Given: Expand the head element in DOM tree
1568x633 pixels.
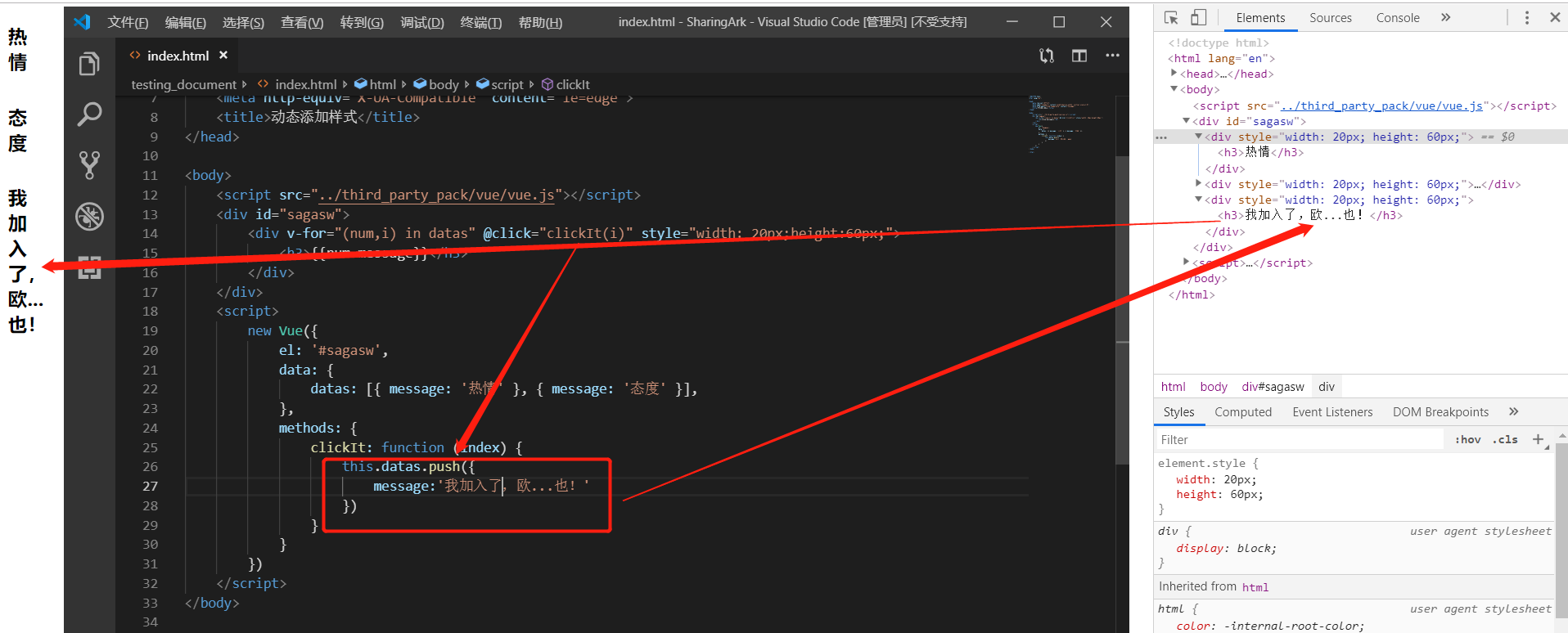Looking at the screenshot, I should coord(1174,73).
